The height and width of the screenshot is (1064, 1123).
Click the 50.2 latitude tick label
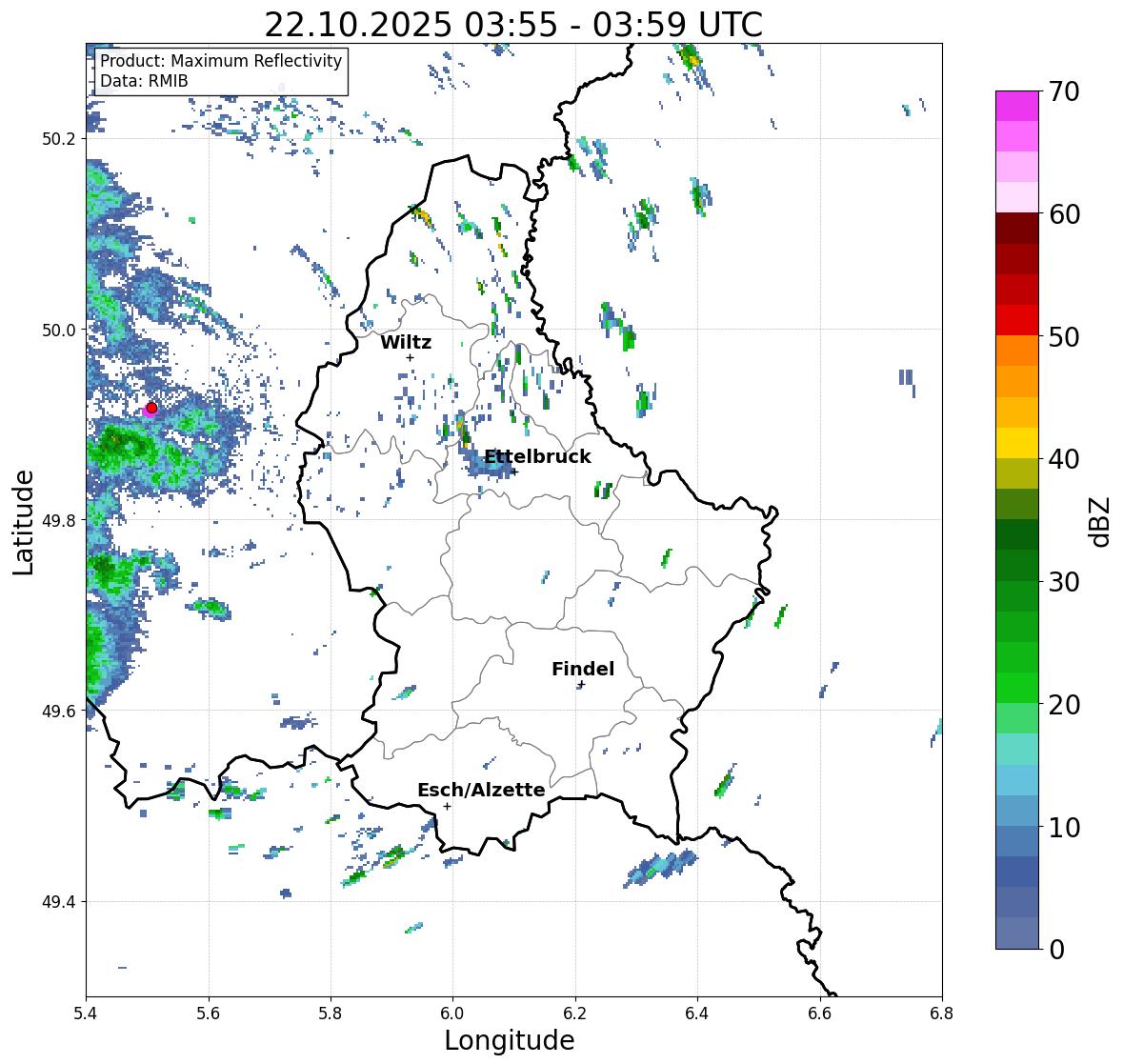[x=59, y=139]
